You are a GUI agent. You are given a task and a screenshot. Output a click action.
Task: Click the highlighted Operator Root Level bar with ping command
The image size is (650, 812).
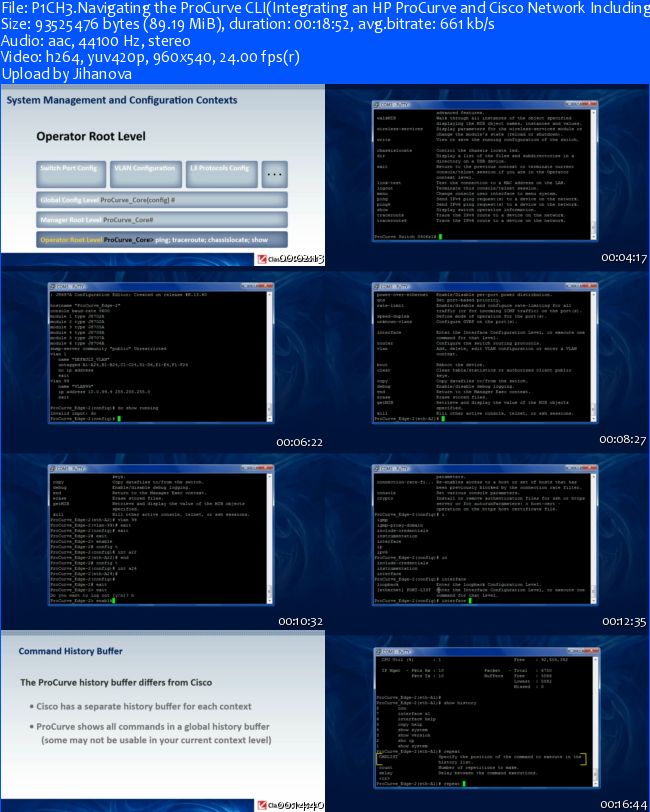coord(162,239)
